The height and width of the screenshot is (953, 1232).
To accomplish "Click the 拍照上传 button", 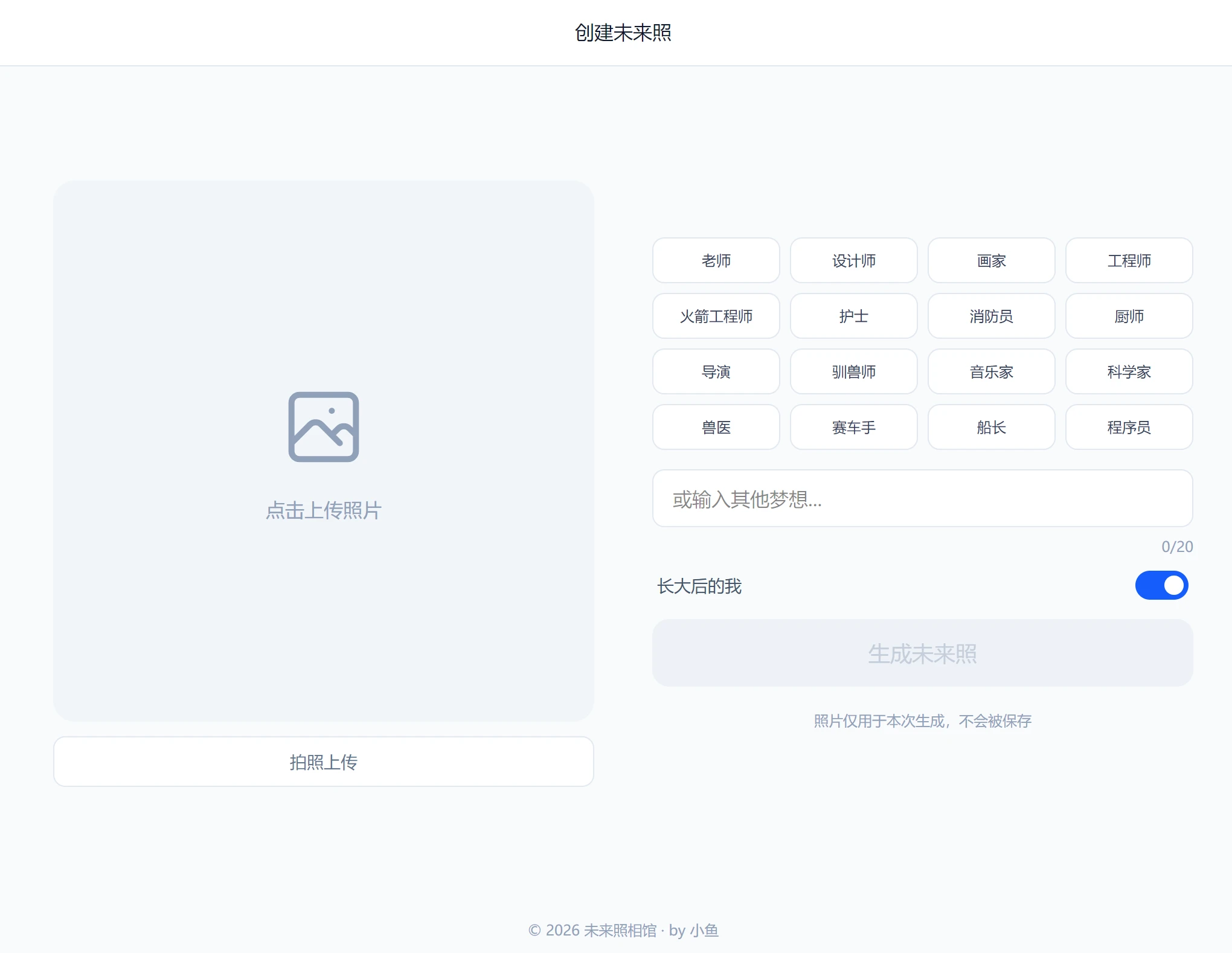I will [x=324, y=762].
